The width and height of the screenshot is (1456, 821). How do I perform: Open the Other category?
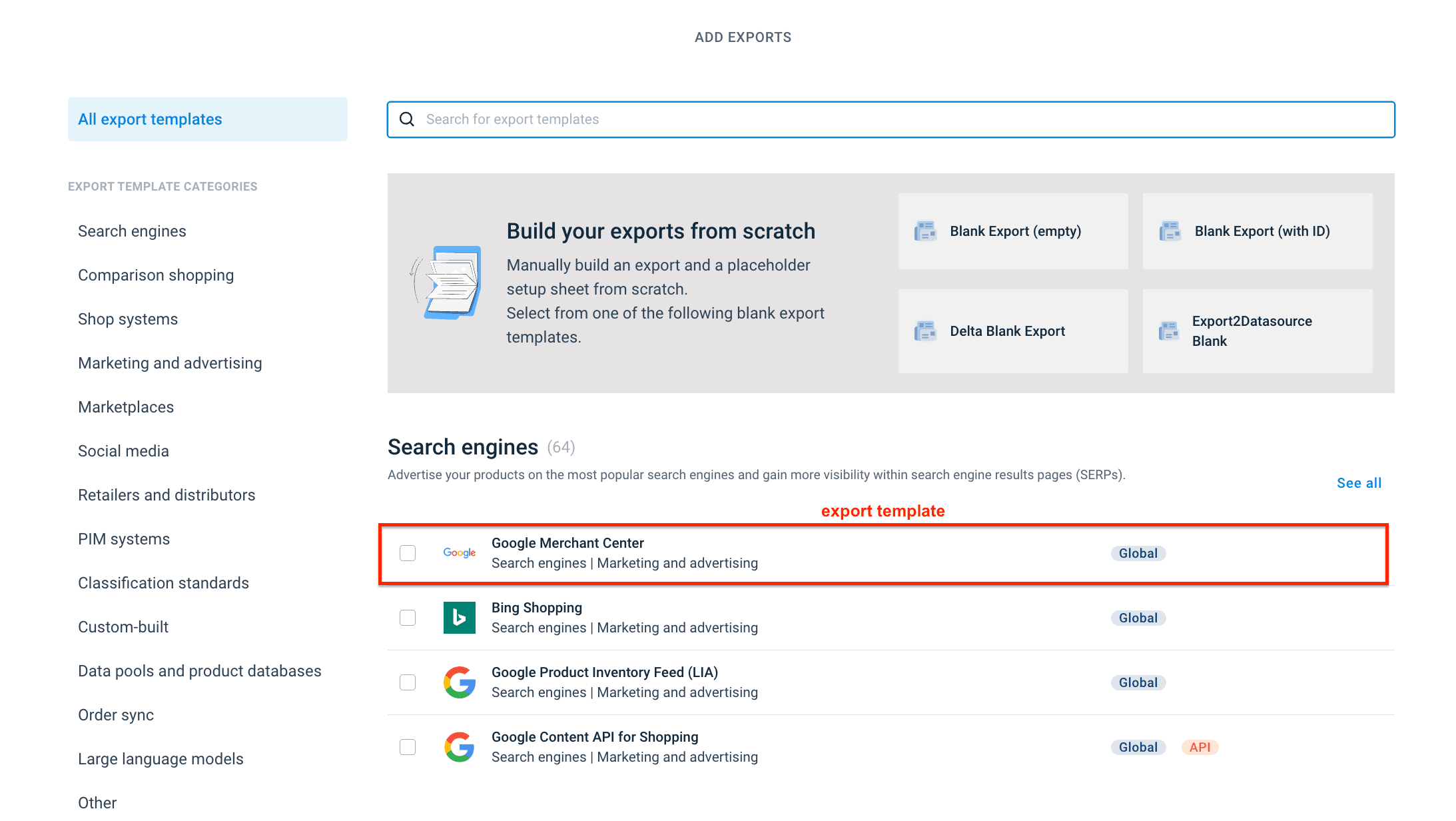[x=97, y=803]
